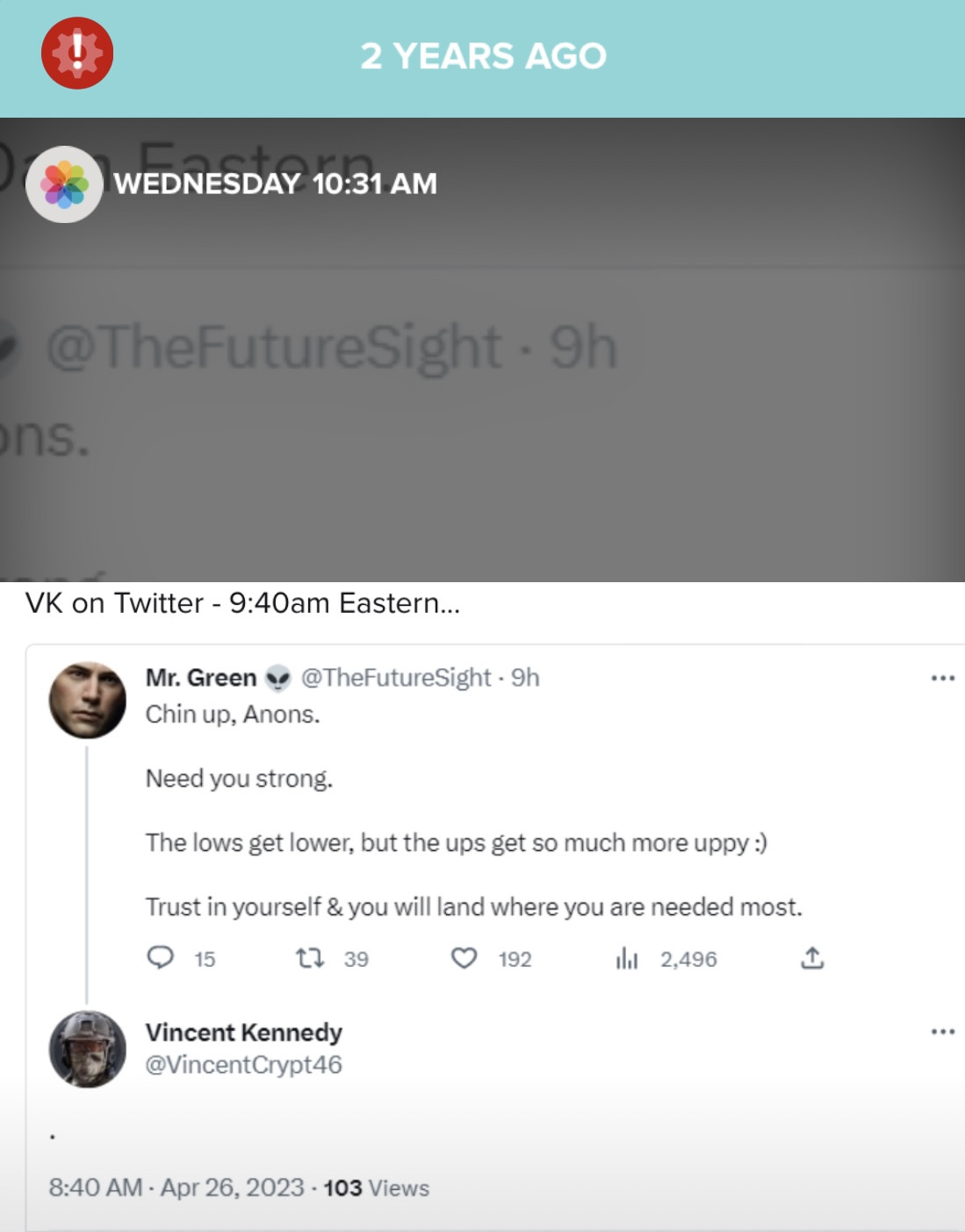
Task: Click the 2 YEARS AGO header
Action: click(483, 56)
